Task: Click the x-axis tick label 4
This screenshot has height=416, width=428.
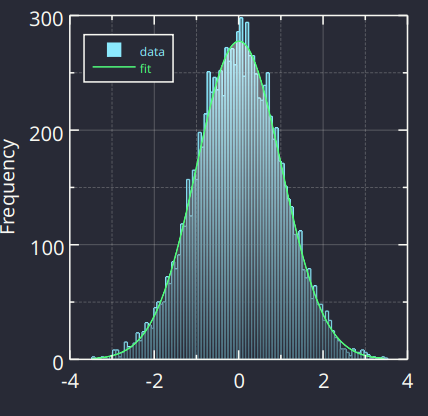Action: tap(408, 381)
